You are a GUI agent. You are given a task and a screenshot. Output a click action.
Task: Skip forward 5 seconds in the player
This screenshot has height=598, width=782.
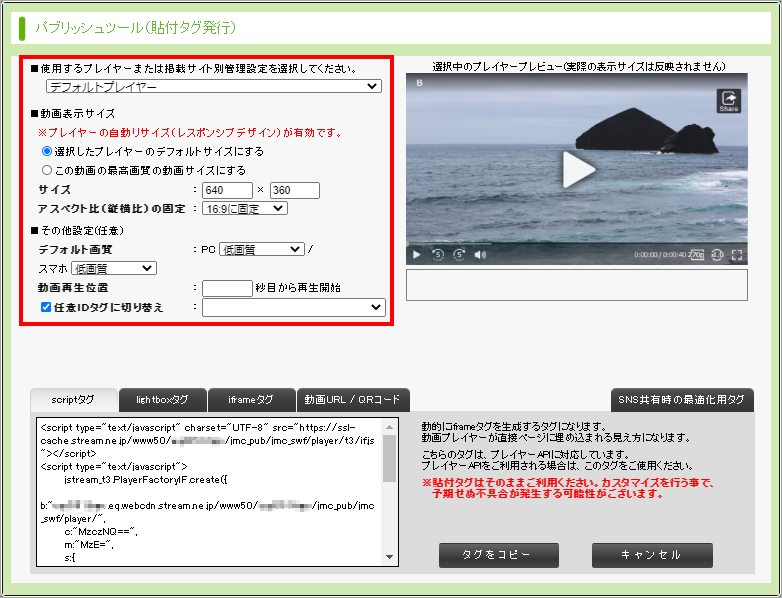(459, 255)
